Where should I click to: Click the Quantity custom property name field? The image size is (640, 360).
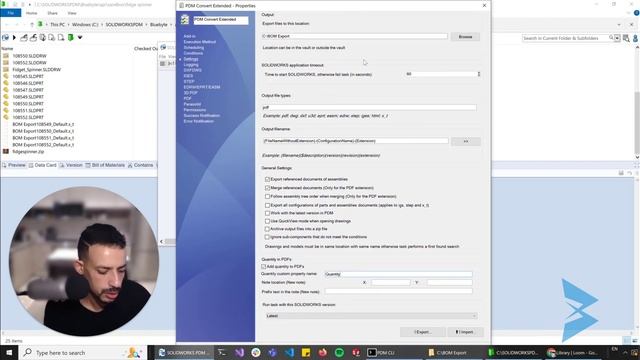tap(398, 274)
